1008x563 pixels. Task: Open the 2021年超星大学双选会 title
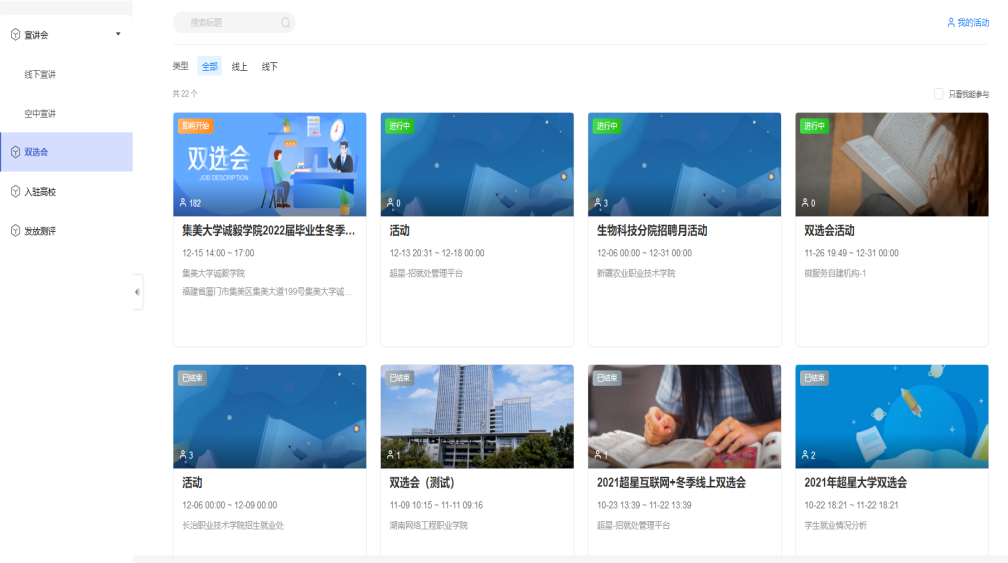click(x=856, y=482)
